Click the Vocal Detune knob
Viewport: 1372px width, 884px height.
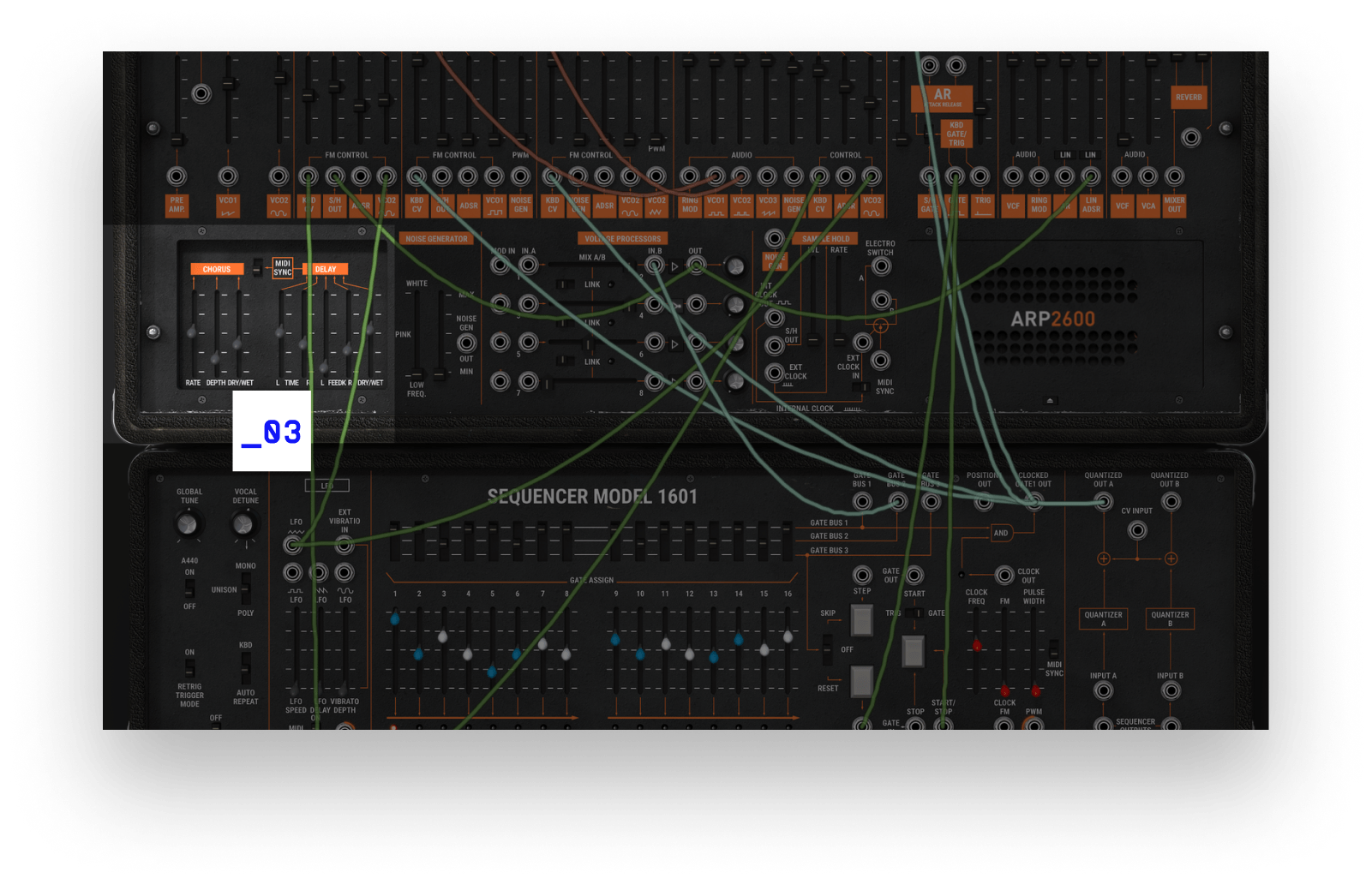click(244, 523)
